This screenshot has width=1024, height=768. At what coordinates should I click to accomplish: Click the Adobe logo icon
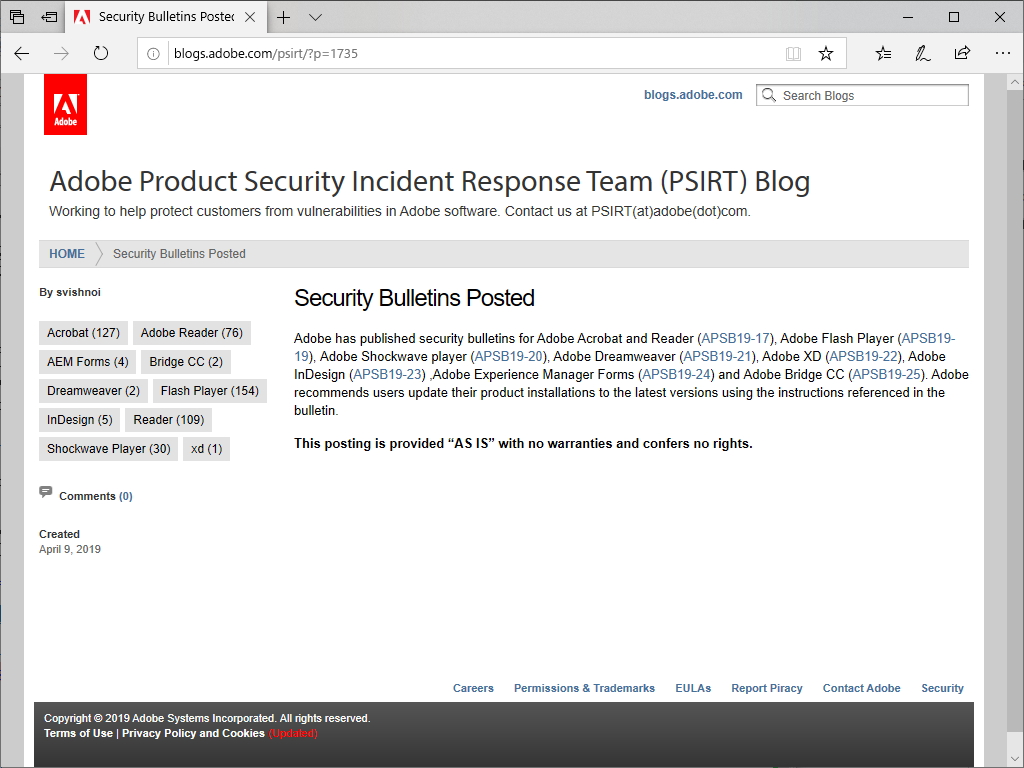click(65, 104)
